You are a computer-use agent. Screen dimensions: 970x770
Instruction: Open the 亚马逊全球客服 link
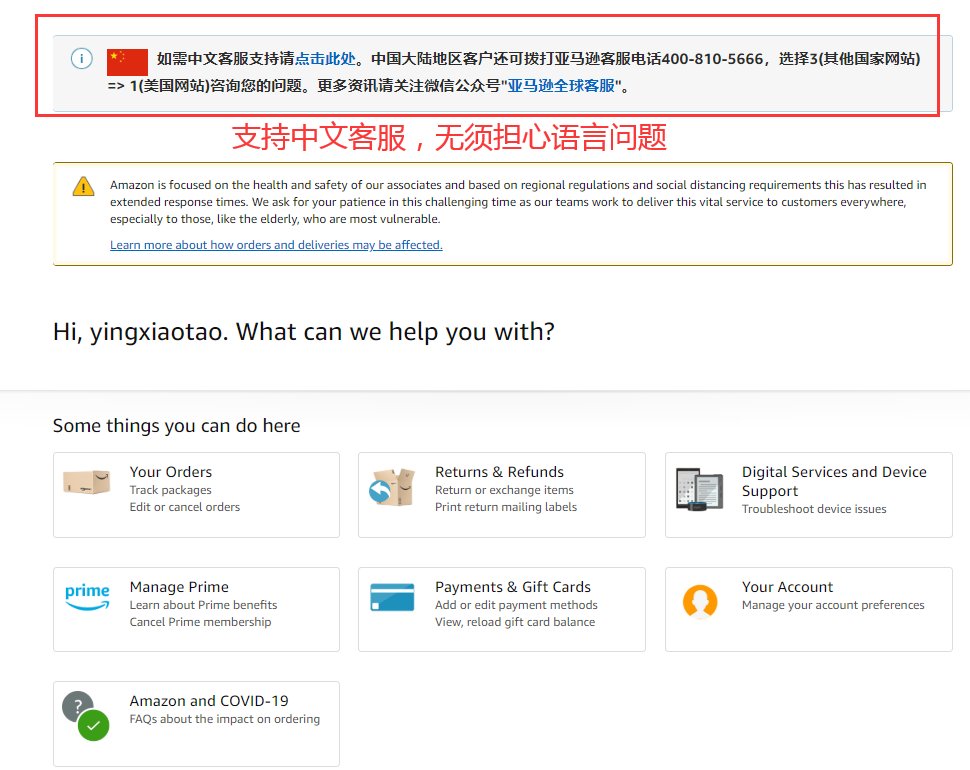pyautogui.click(x=561, y=85)
